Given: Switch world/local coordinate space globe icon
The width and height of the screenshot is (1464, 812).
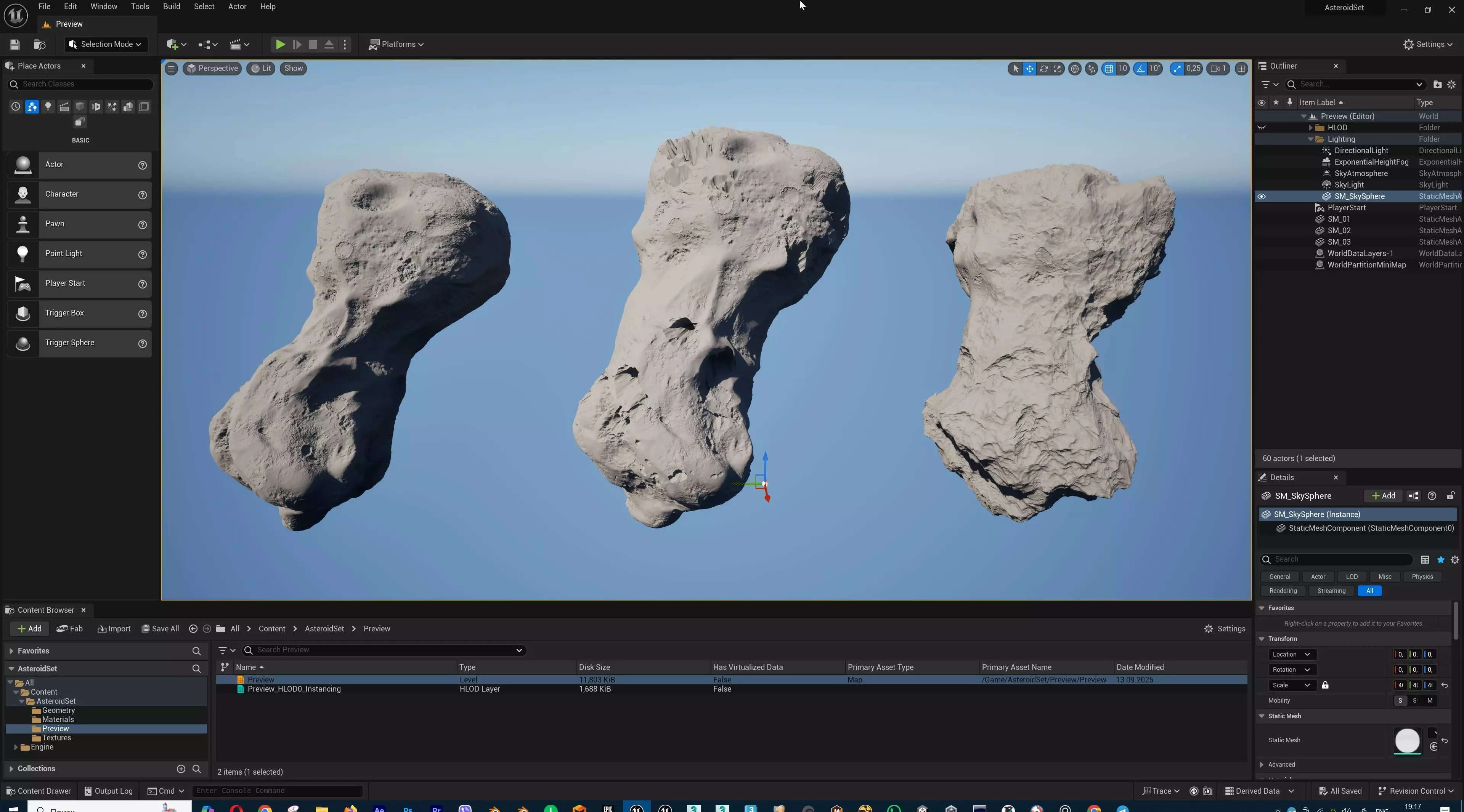Looking at the screenshot, I should click(x=1074, y=69).
